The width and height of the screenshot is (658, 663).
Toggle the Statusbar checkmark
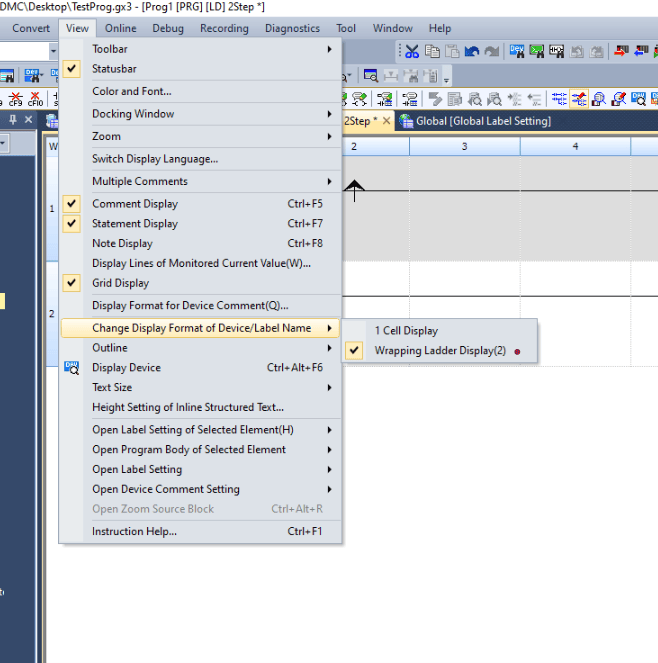[x=71, y=68]
